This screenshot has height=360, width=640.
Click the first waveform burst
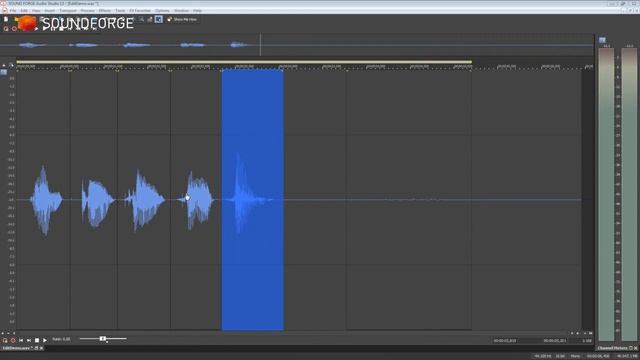tap(46, 200)
